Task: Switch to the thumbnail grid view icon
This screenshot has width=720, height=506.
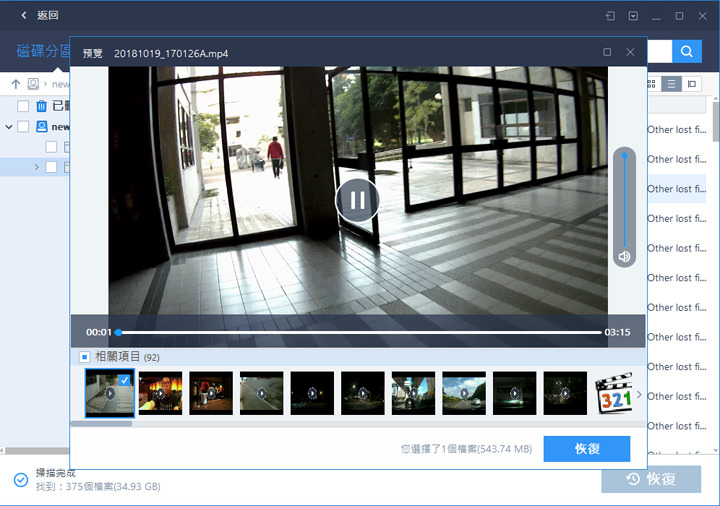Action: point(653,84)
